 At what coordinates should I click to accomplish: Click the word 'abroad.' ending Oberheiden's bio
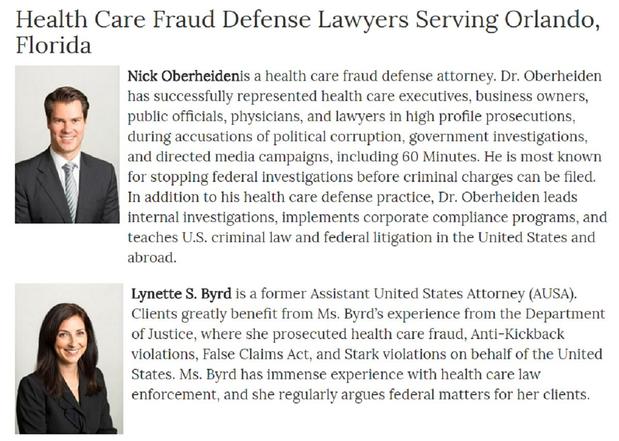point(152,258)
